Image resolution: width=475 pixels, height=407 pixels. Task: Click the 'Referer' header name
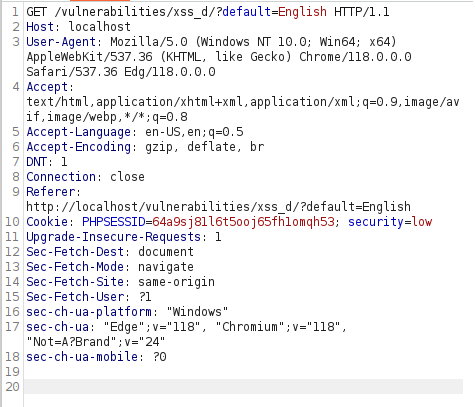coord(51,192)
